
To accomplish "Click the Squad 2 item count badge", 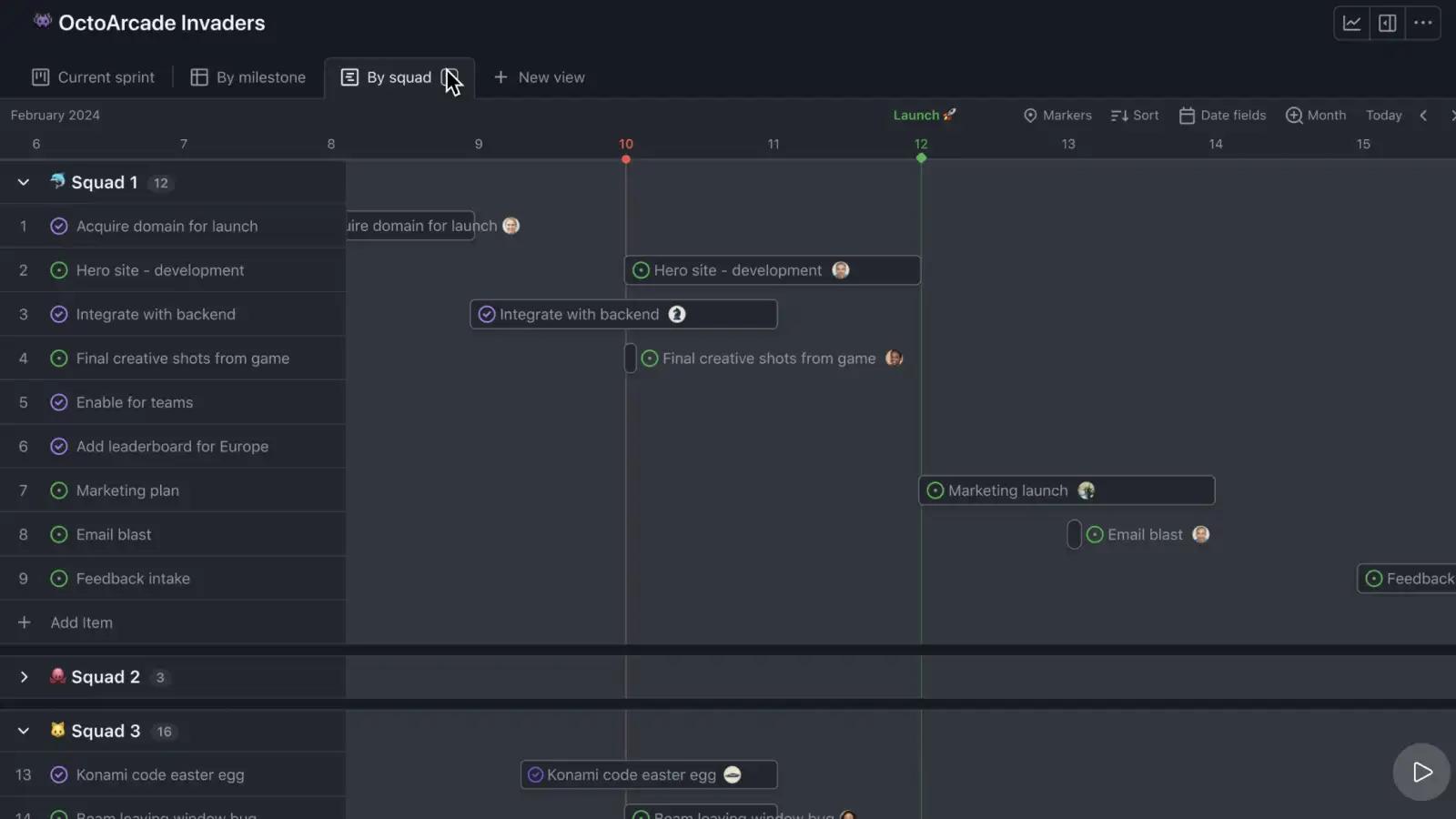I will click(160, 678).
